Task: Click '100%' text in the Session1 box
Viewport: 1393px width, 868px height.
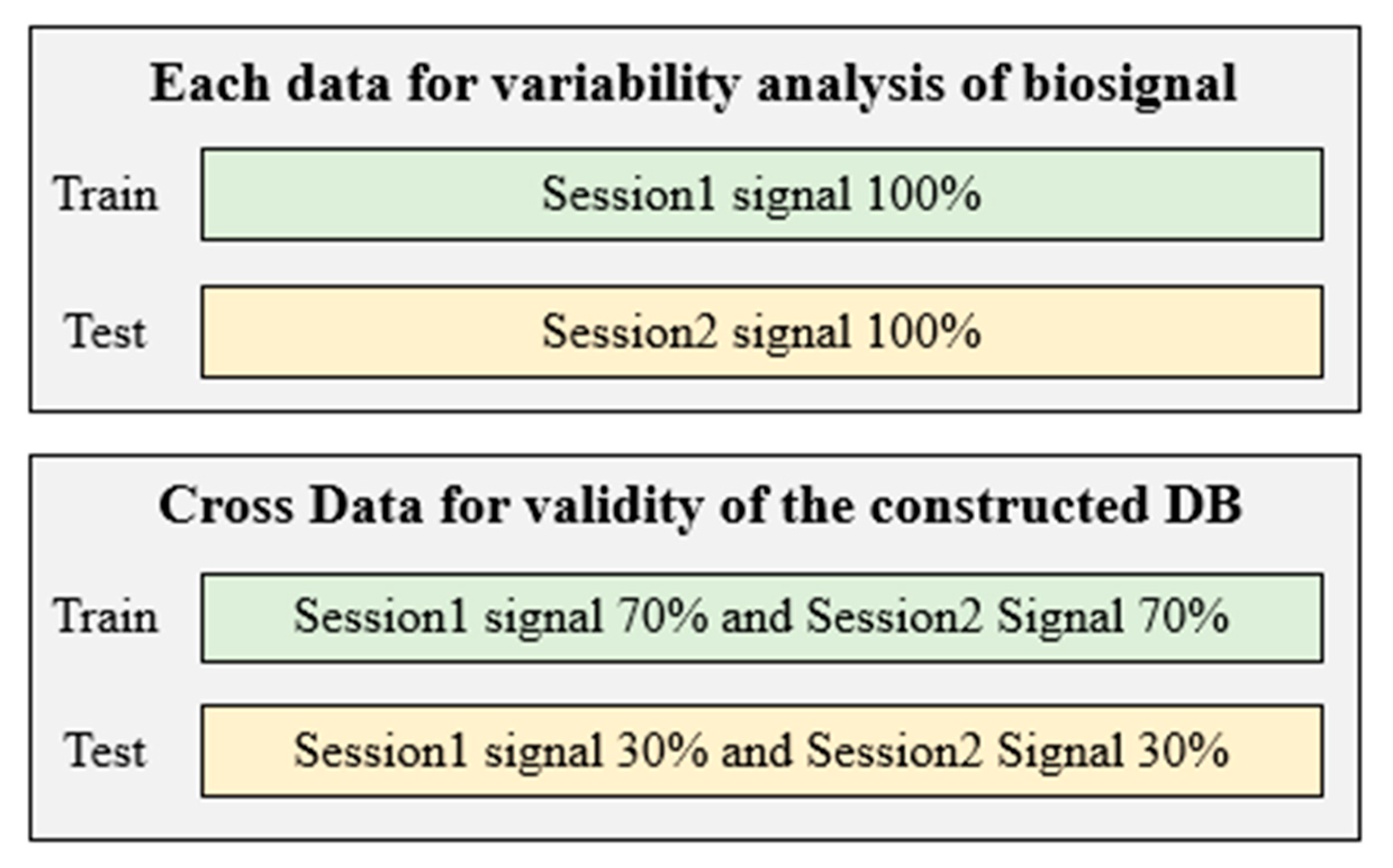Action: pyautogui.click(x=924, y=193)
